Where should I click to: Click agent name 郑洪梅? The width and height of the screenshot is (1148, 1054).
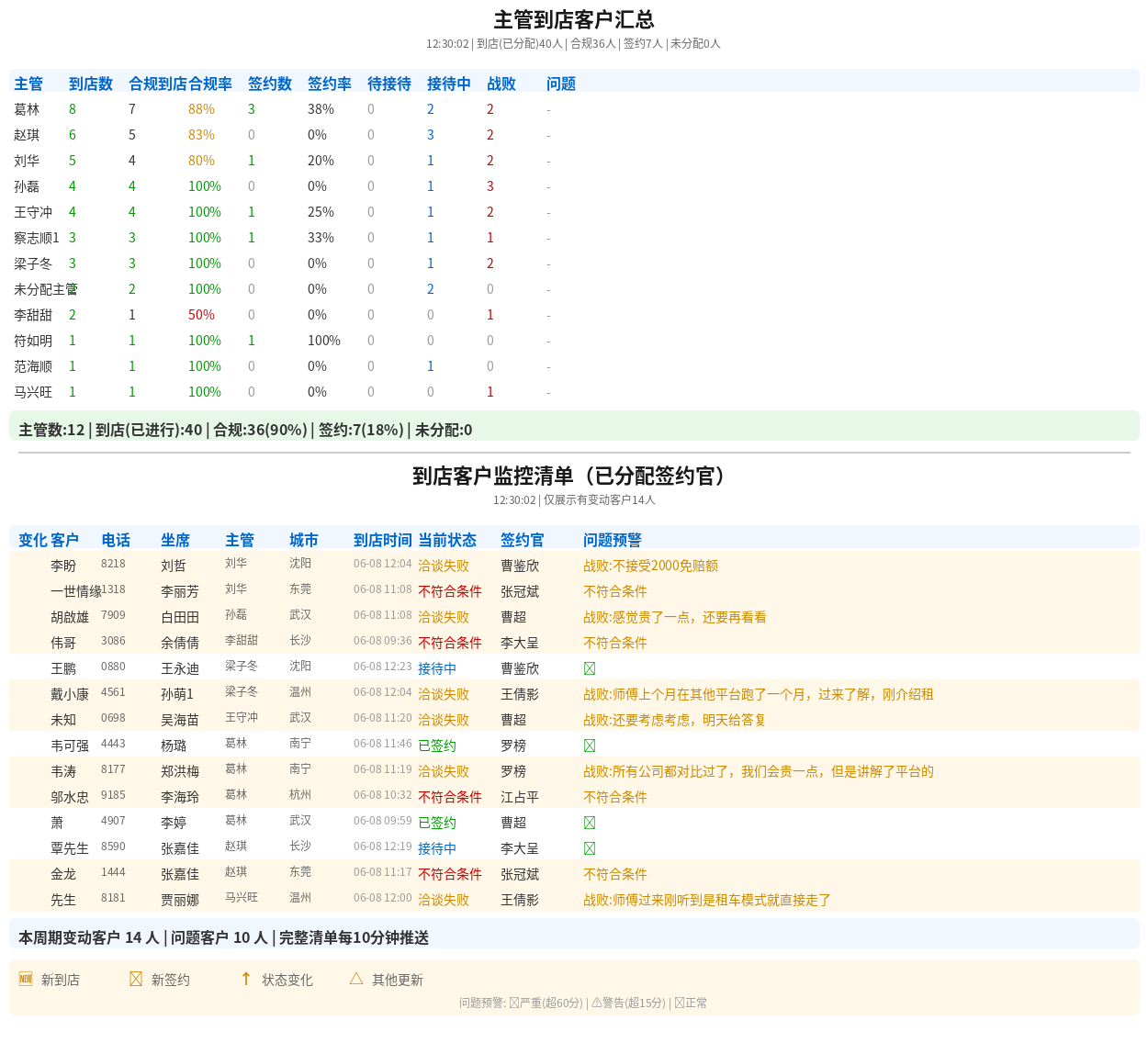(x=180, y=772)
